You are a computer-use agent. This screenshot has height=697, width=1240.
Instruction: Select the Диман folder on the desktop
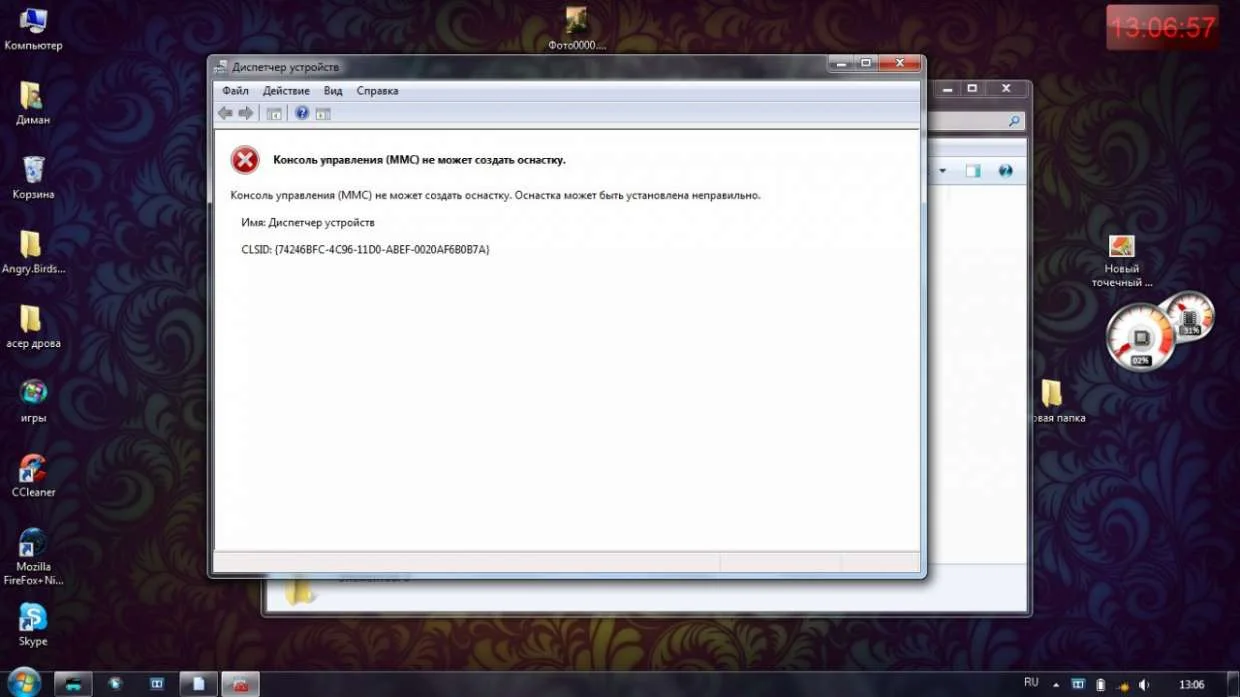click(33, 102)
